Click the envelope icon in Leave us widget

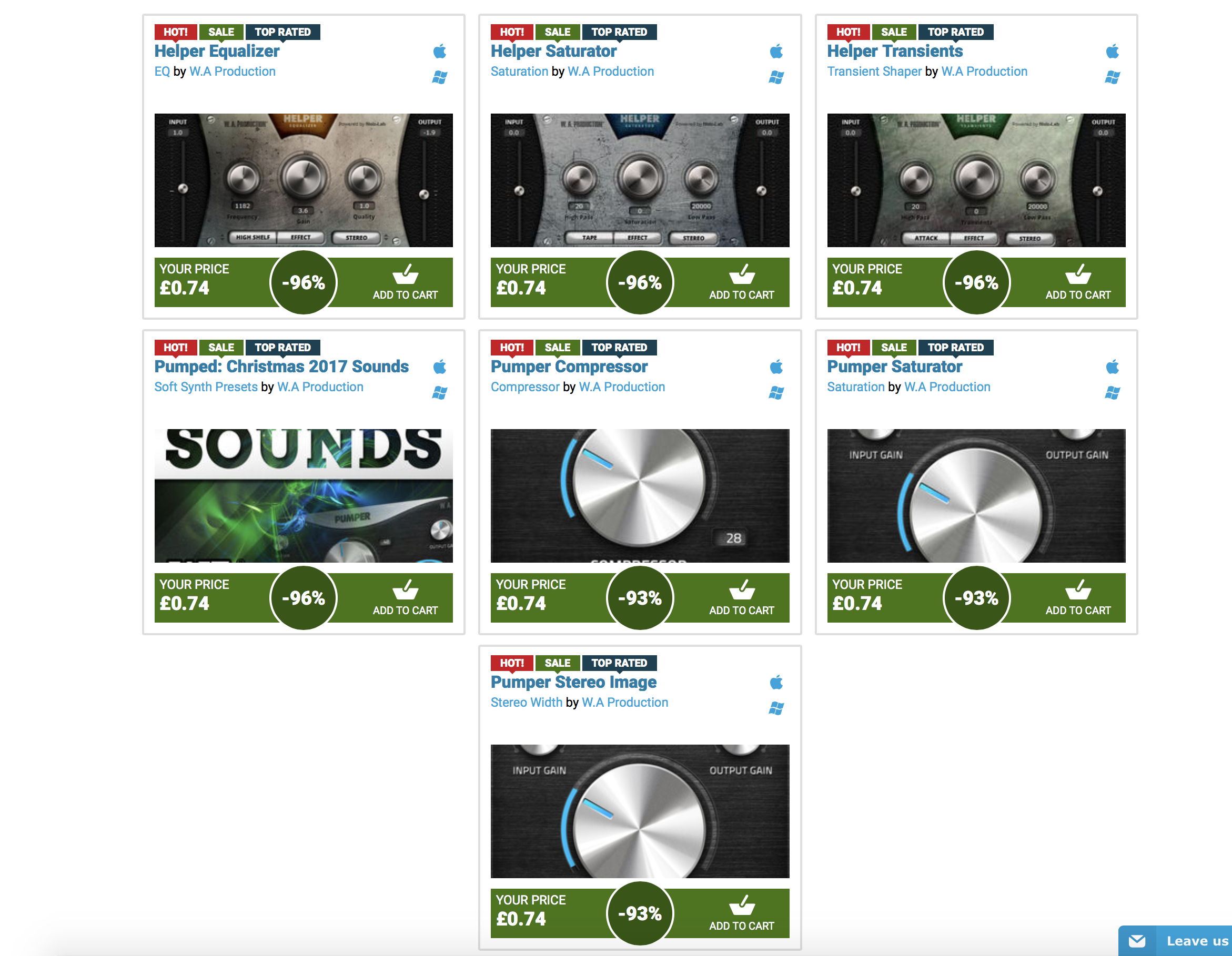tap(1137, 941)
